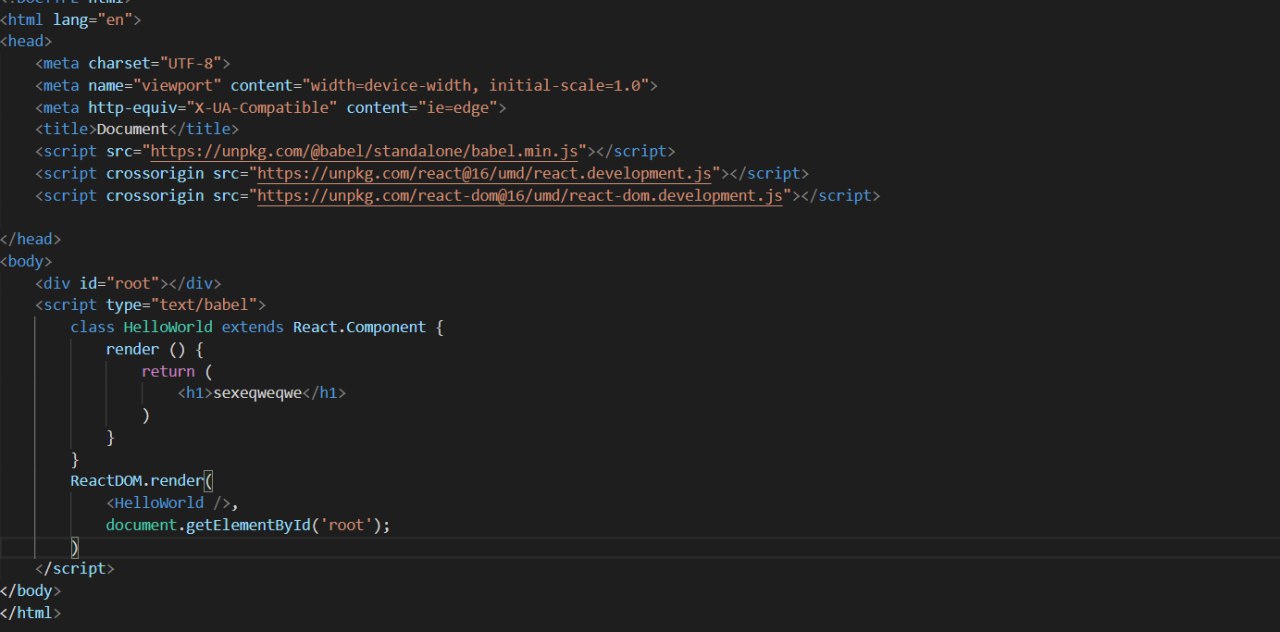Open the react-dom.development.js unpkg link

pyautogui.click(x=520, y=195)
